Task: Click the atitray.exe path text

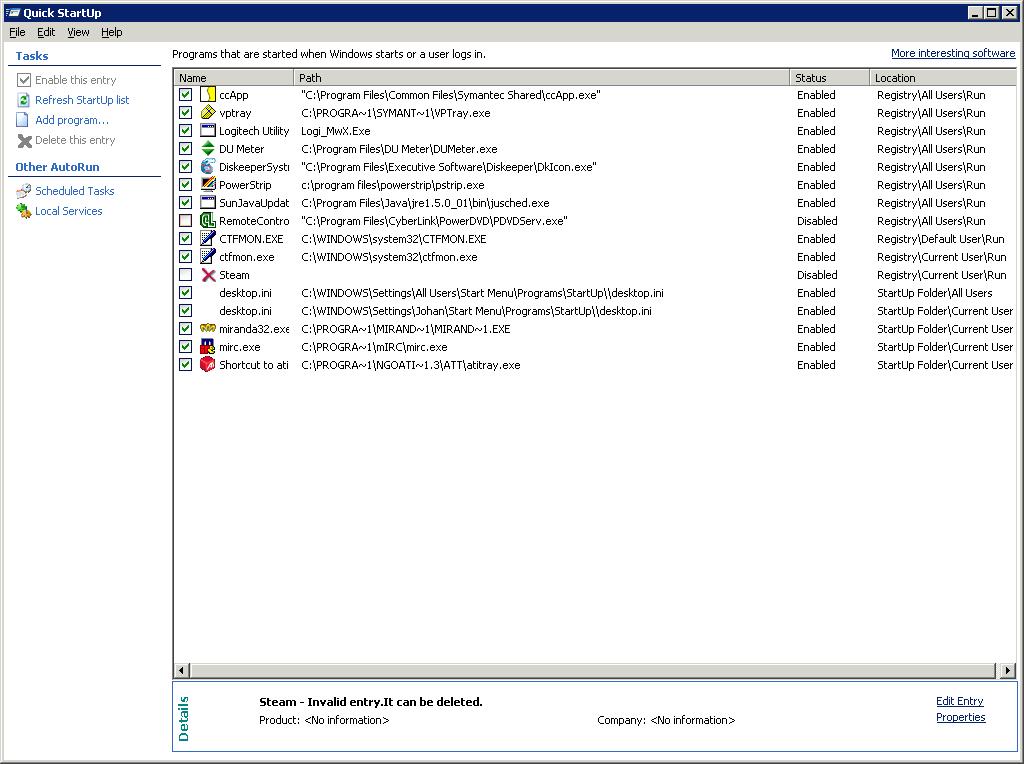Action: point(411,364)
